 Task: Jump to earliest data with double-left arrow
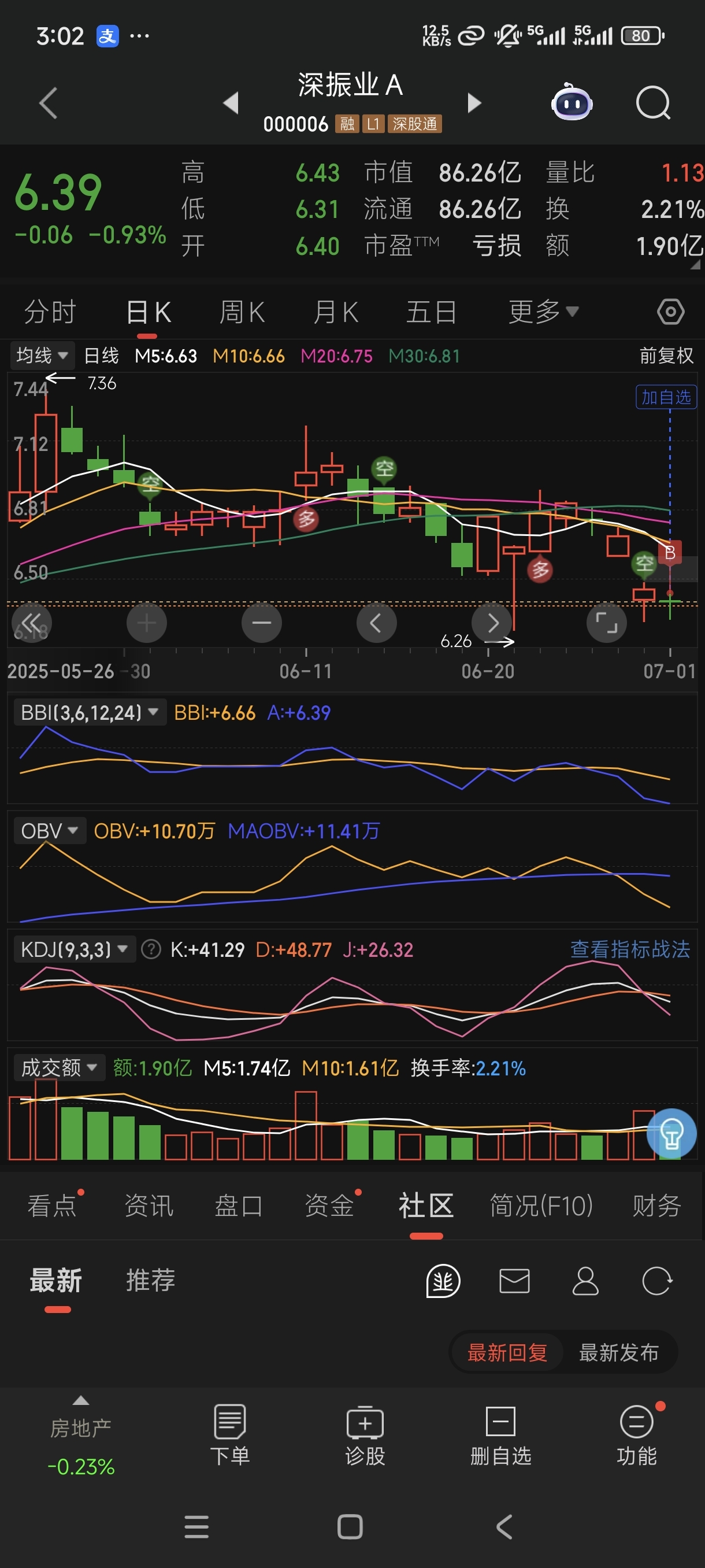click(32, 622)
